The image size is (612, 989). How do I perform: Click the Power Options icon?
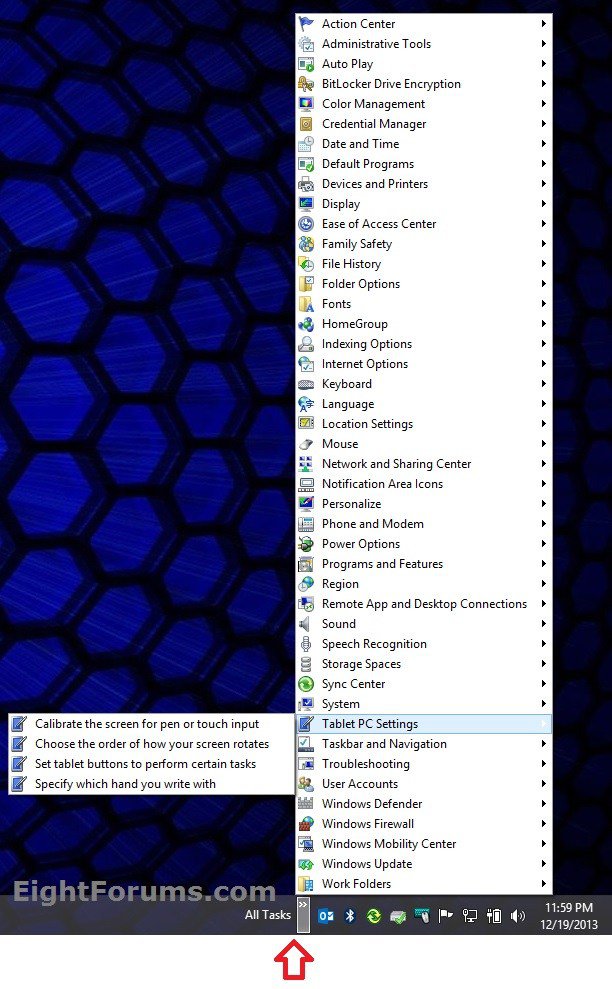click(x=306, y=544)
